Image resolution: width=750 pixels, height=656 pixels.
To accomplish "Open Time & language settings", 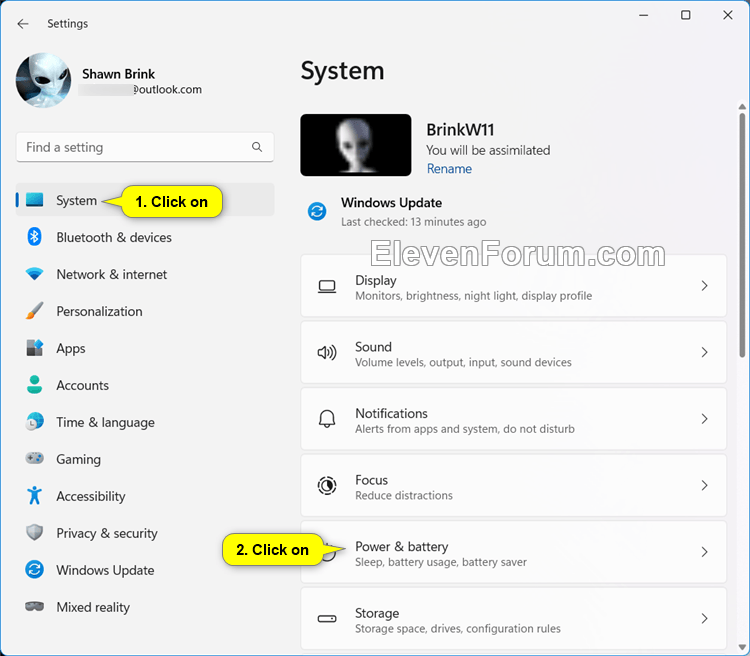I will (x=145, y=422).
